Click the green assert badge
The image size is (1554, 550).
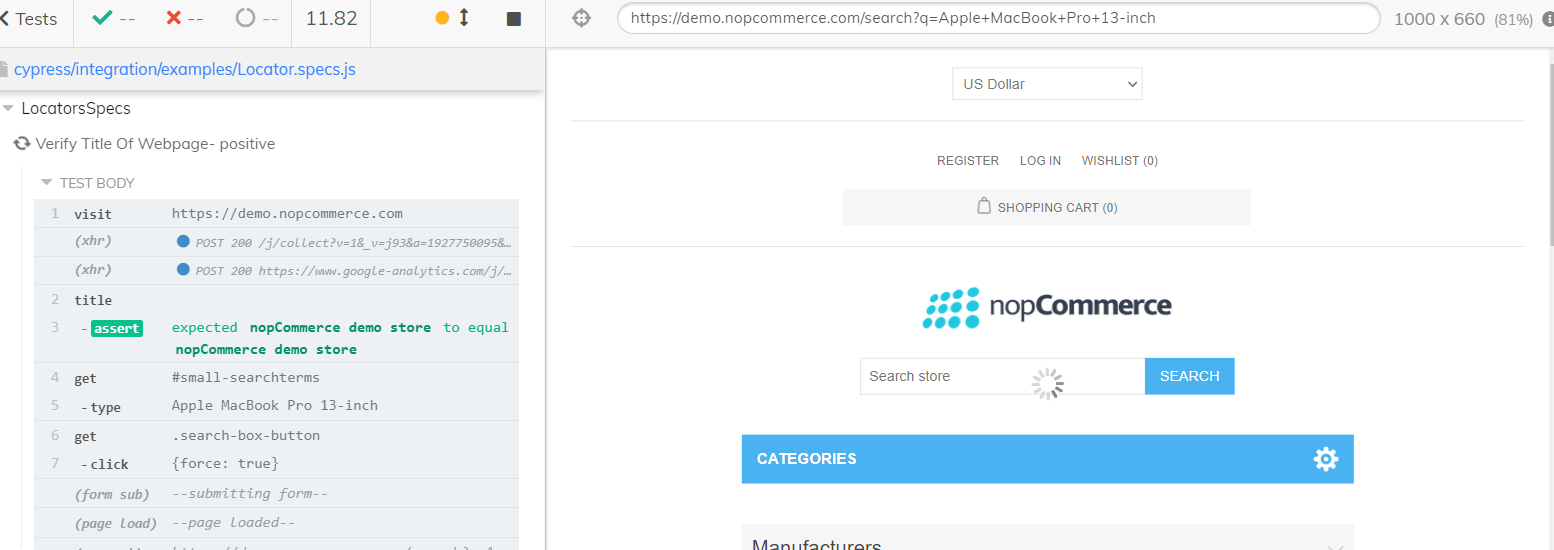click(x=117, y=328)
